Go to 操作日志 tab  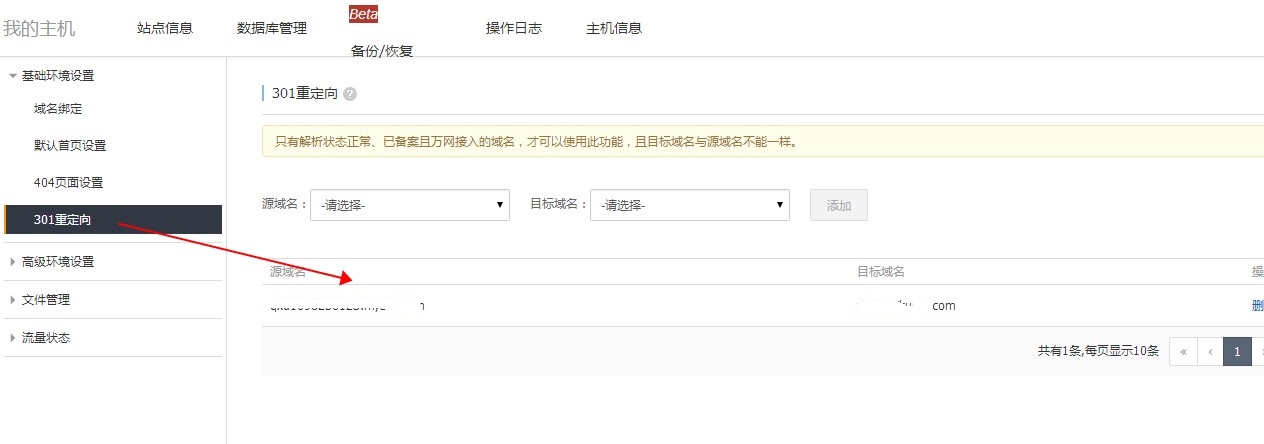click(514, 29)
